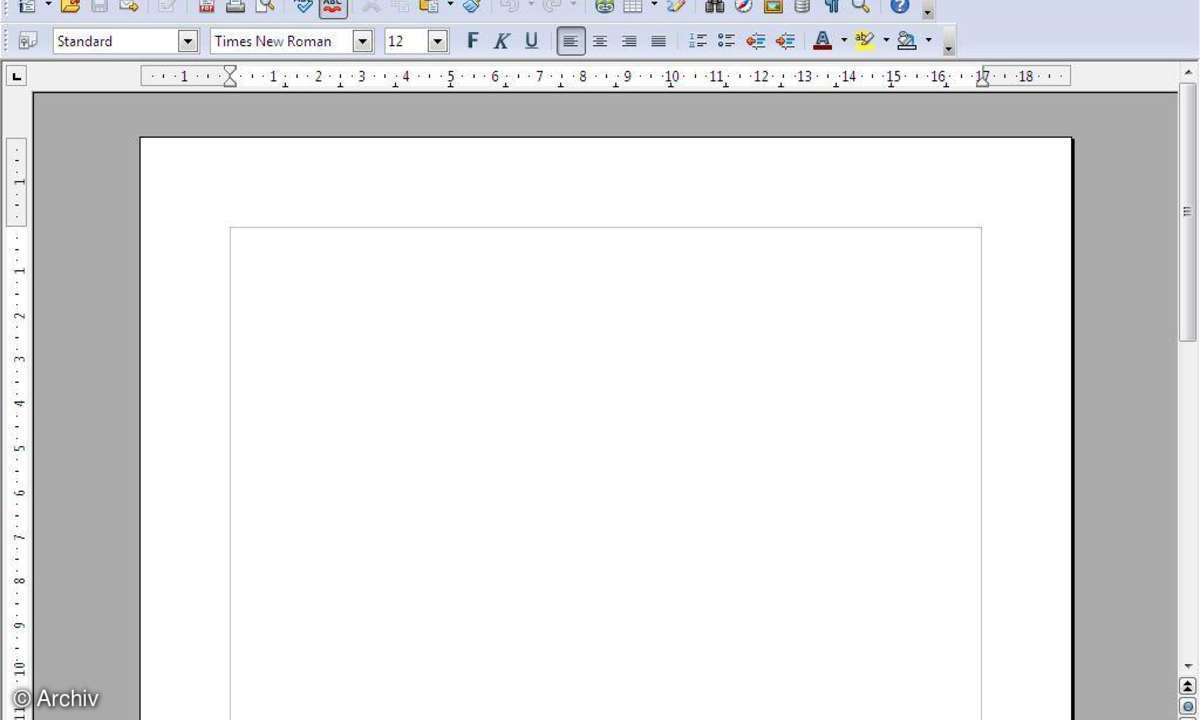Screen dimensions: 1200x720
Task: Expand background color palette arrow
Action: 928,41
